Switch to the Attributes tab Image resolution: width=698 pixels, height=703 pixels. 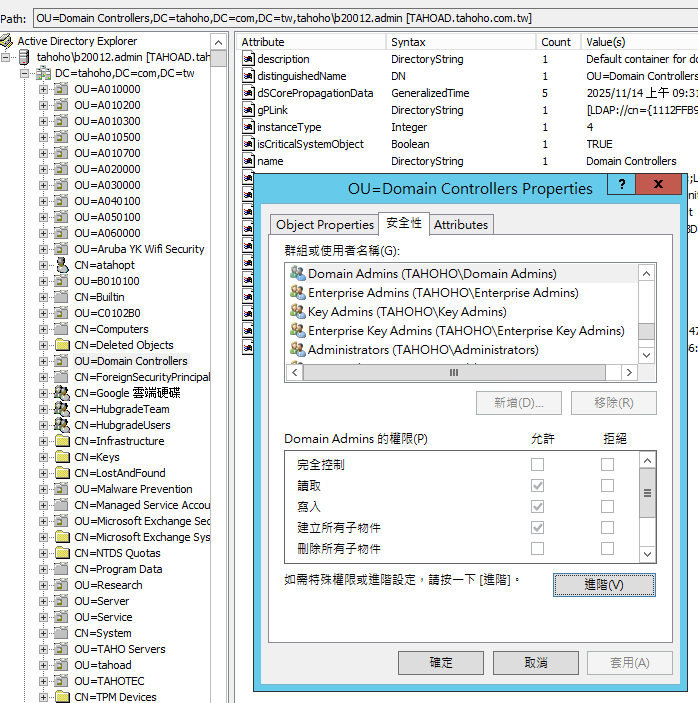[460, 225]
